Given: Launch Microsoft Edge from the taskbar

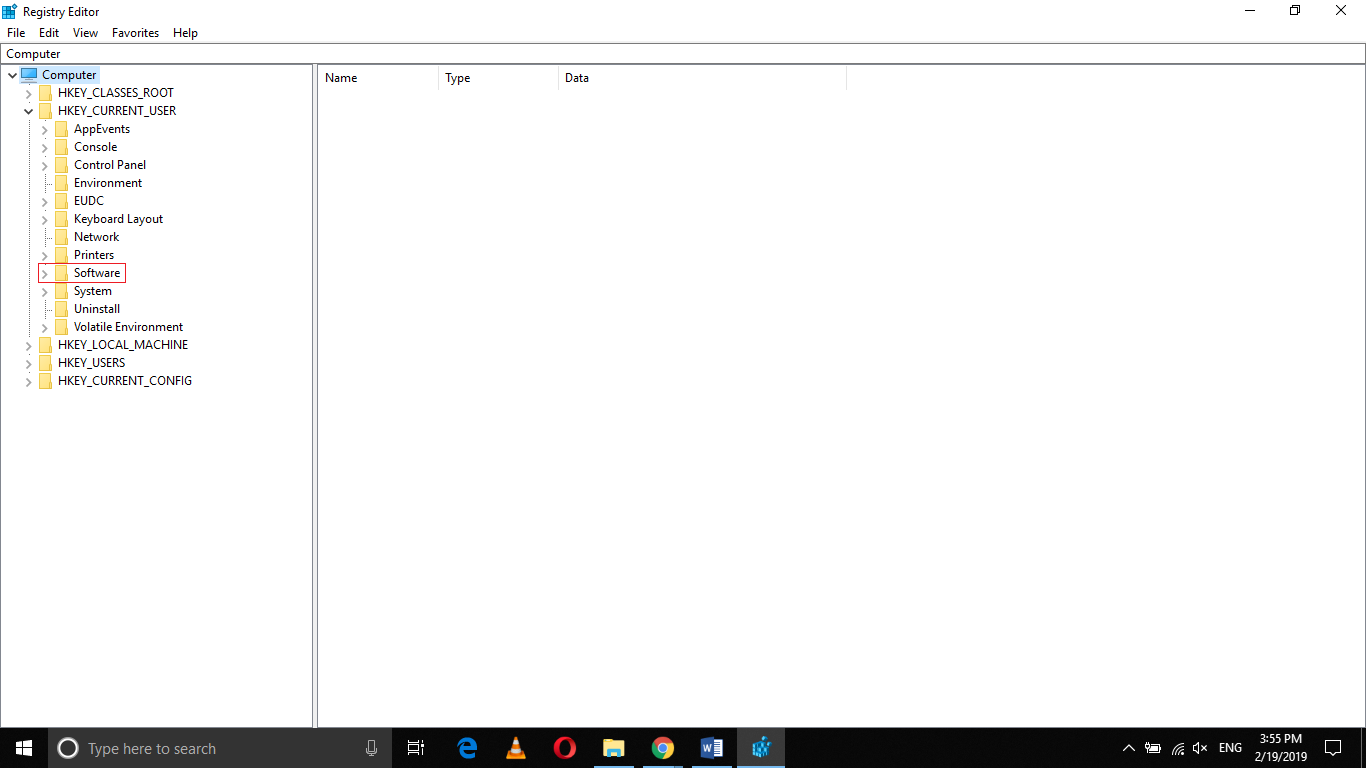Looking at the screenshot, I should (x=467, y=748).
